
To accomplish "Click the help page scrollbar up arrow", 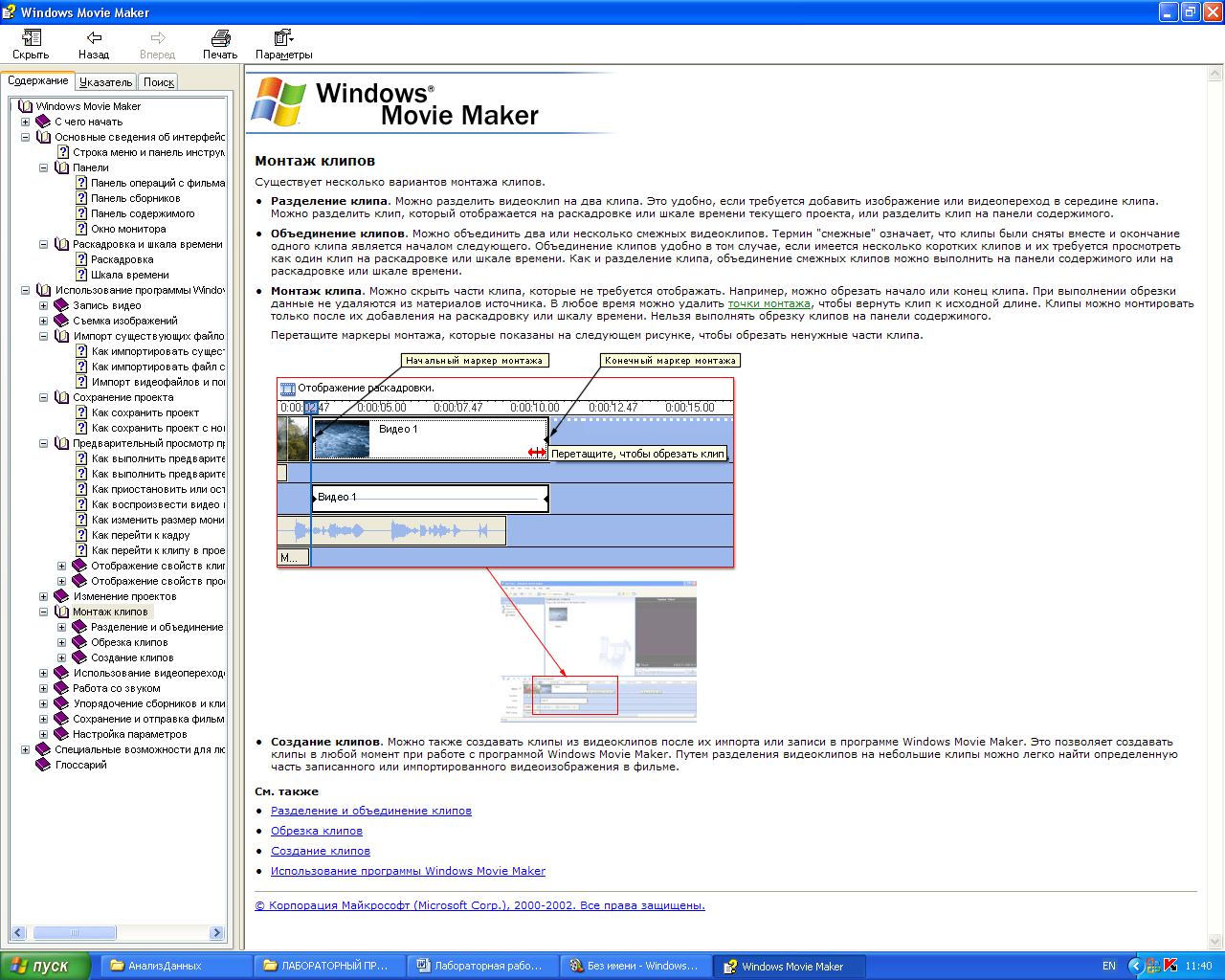I will point(1215,73).
